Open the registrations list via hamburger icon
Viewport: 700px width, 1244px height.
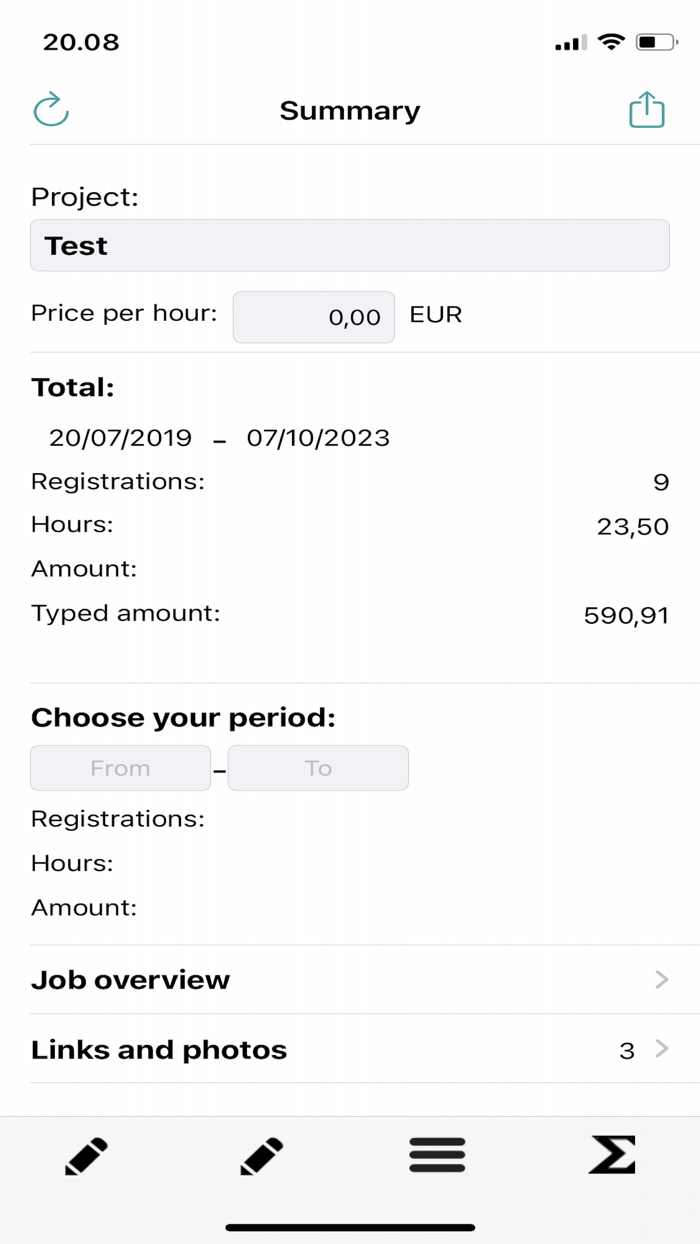(437, 1155)
